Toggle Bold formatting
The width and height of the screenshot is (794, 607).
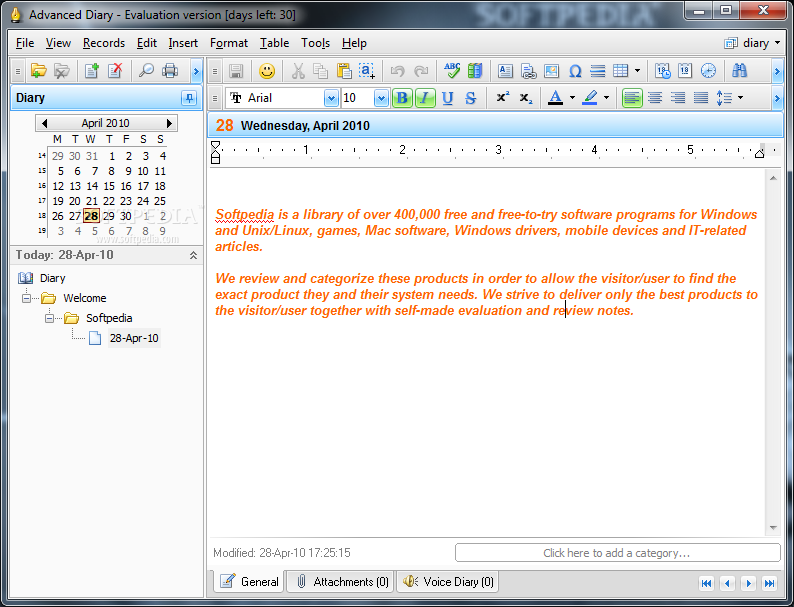(x=402, y=98)
